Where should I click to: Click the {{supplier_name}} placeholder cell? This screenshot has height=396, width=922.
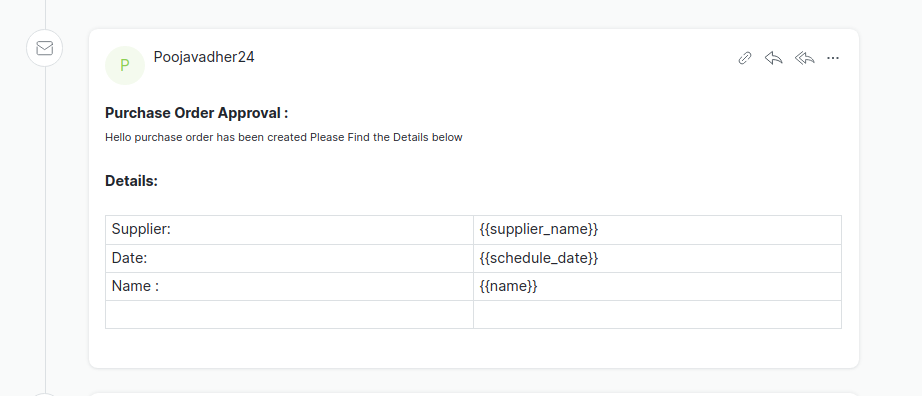pyautogui.click(x=657, y=229)
